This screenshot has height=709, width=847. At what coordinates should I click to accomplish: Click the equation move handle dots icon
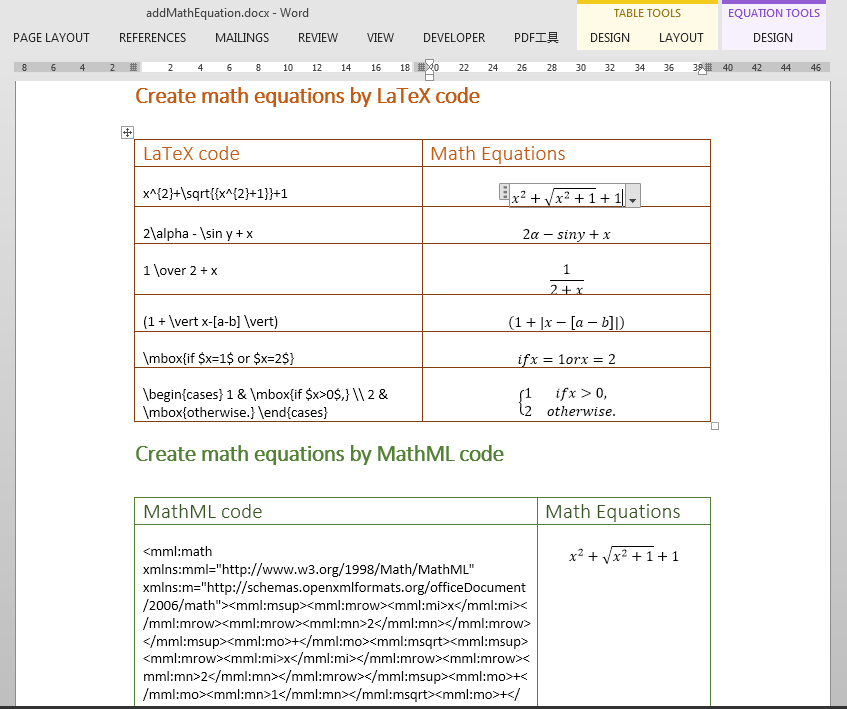[x=504, y=190]
